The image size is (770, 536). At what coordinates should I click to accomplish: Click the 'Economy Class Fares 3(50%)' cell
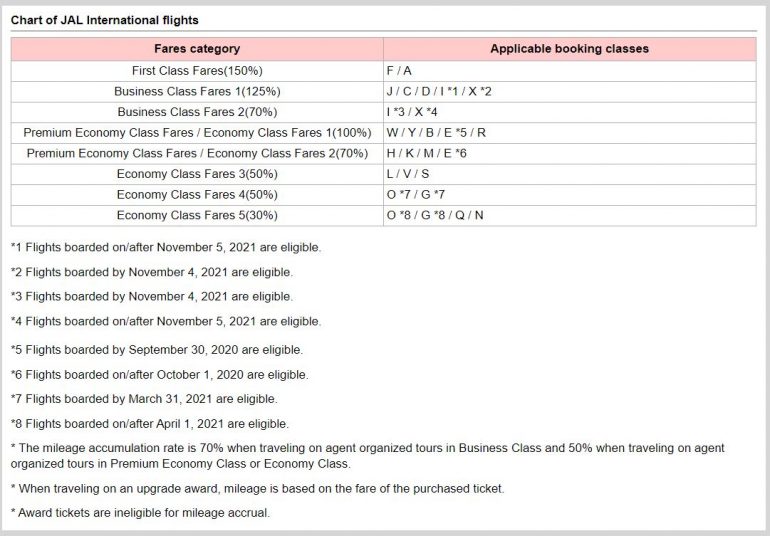(197, 174)
